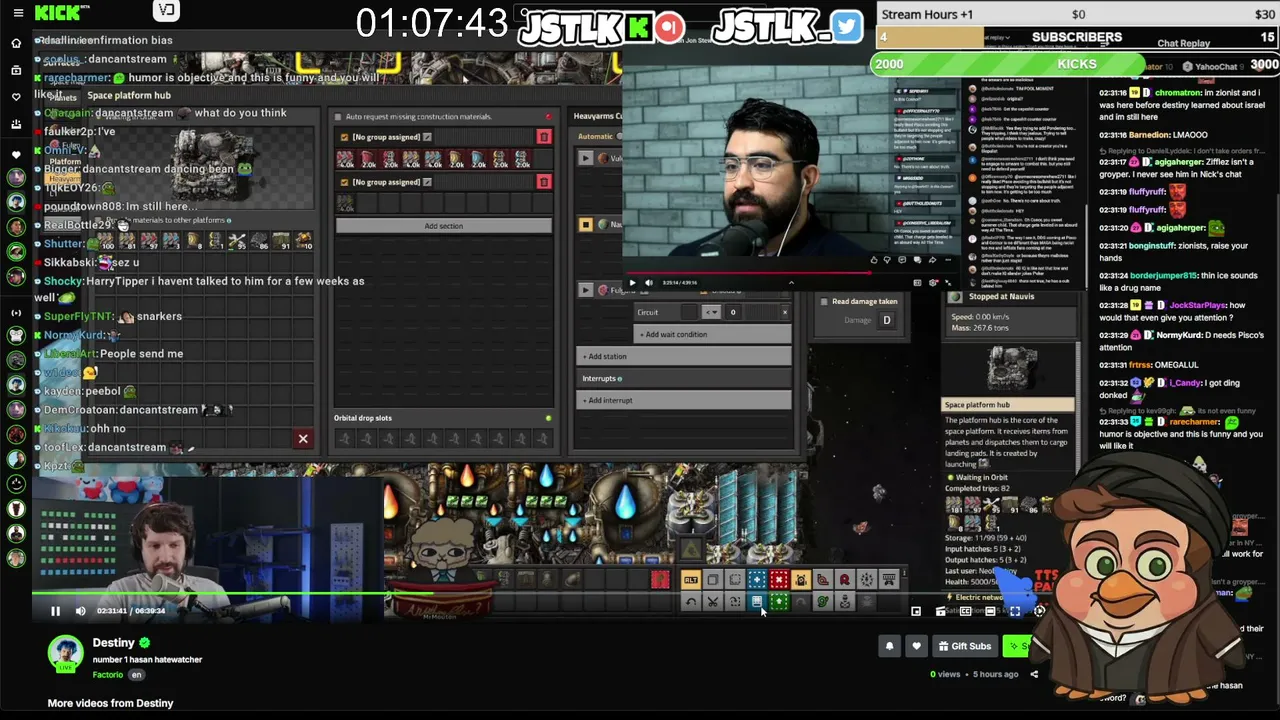Close the space platform hub window
Screen dimensions: 1280x720
pyautogui.click(x=303, y=438)
